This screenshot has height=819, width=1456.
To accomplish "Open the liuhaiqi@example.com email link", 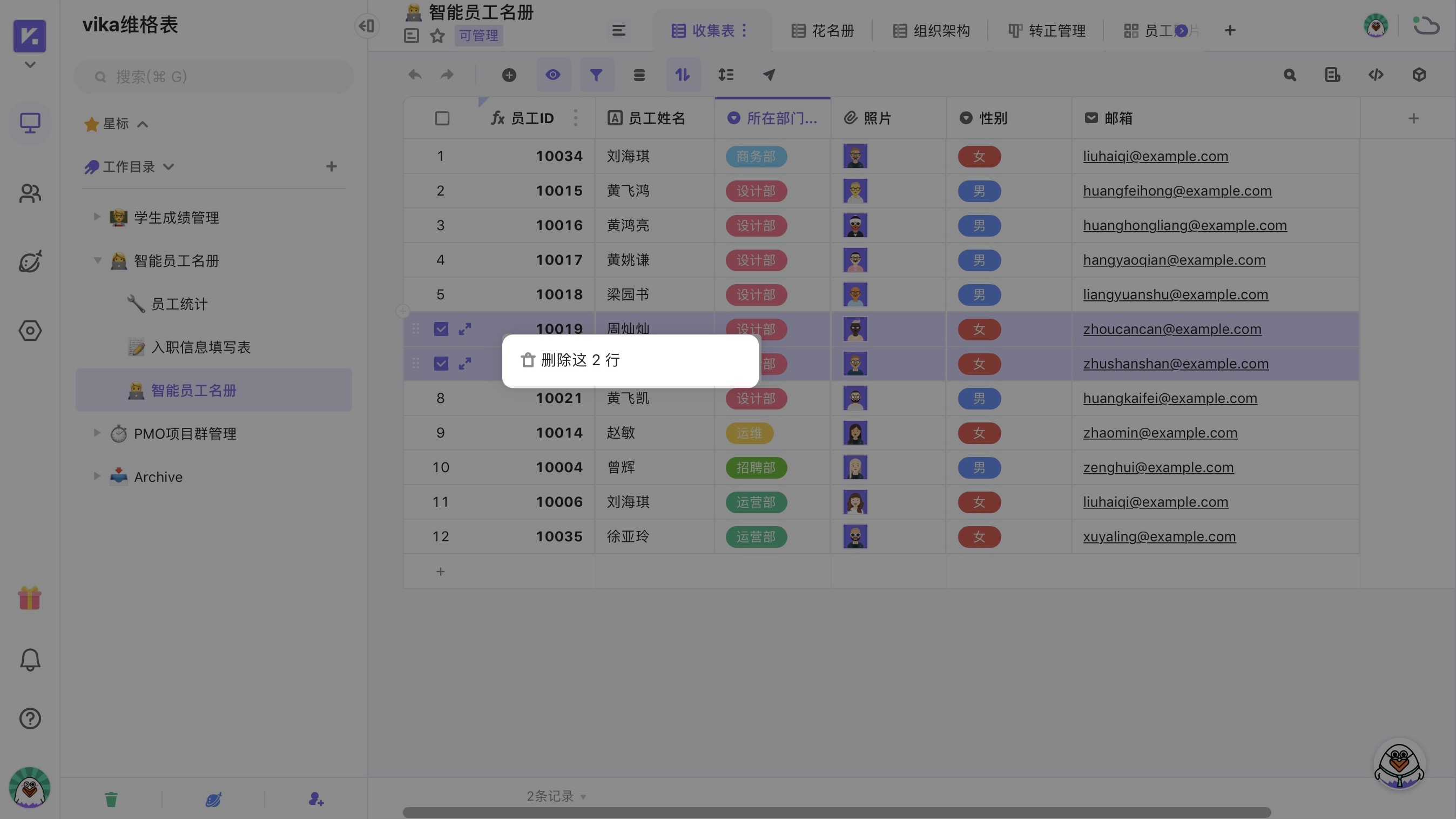I will [1155, 156].
